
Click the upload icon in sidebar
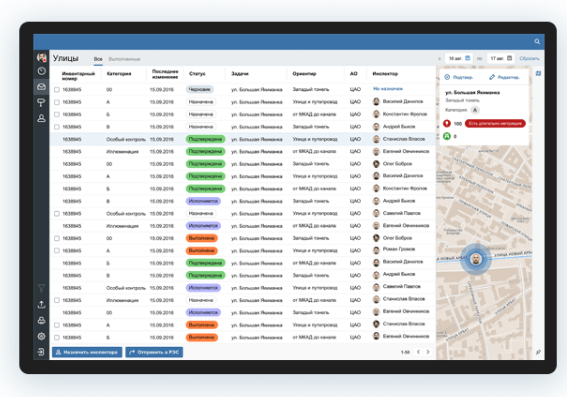coord(41,304)
